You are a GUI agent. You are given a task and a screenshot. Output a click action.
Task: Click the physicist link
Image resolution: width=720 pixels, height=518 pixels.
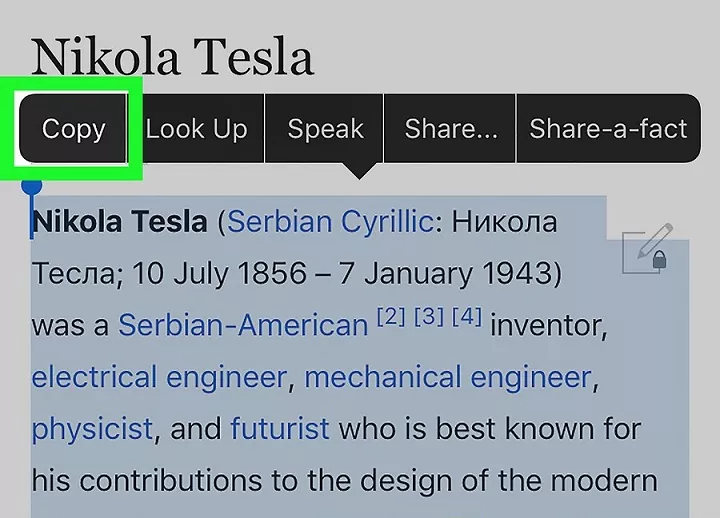click(x=92, y=430)
